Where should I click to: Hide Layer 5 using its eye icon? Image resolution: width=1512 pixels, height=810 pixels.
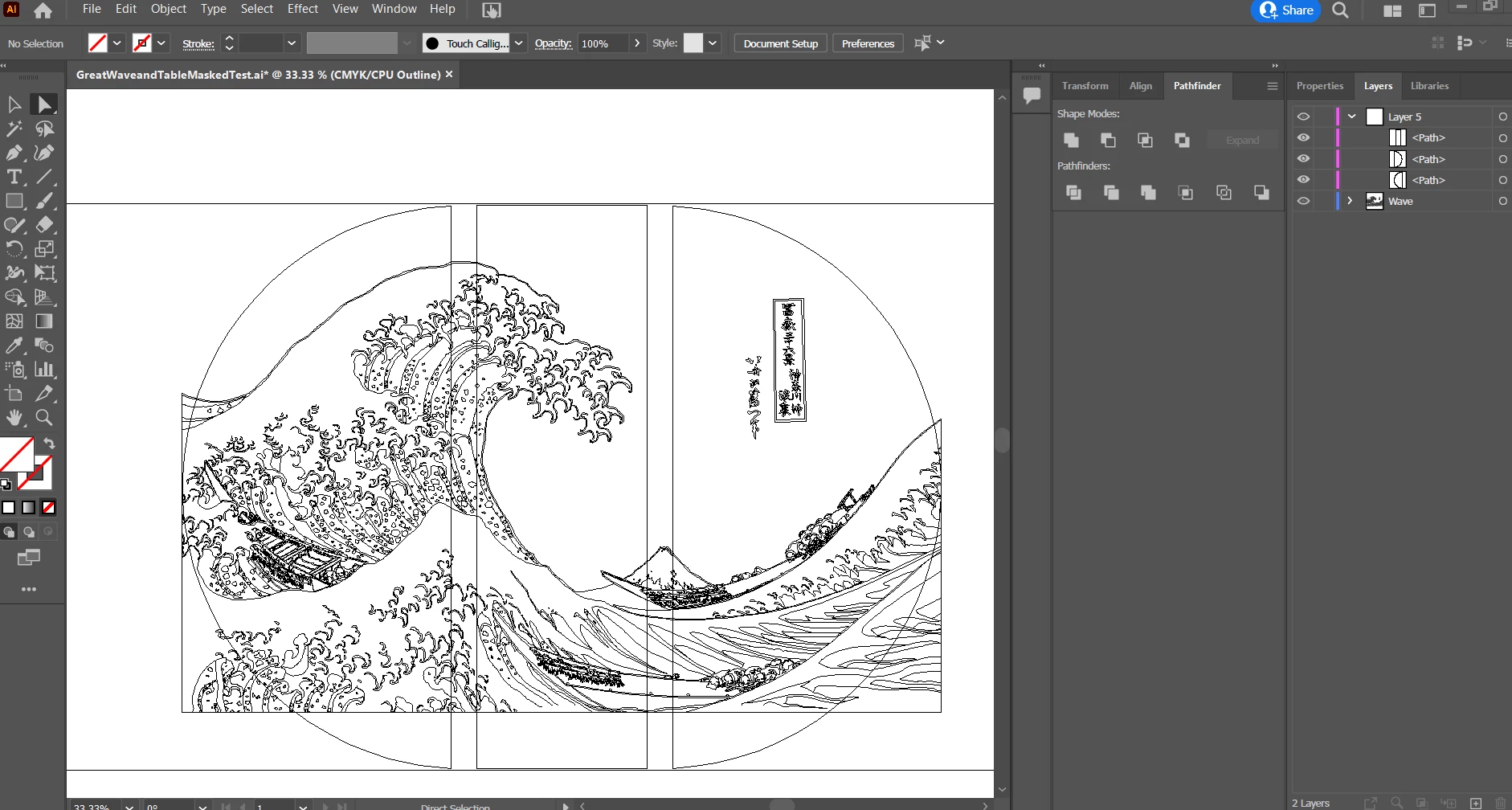pos(1303,117)
